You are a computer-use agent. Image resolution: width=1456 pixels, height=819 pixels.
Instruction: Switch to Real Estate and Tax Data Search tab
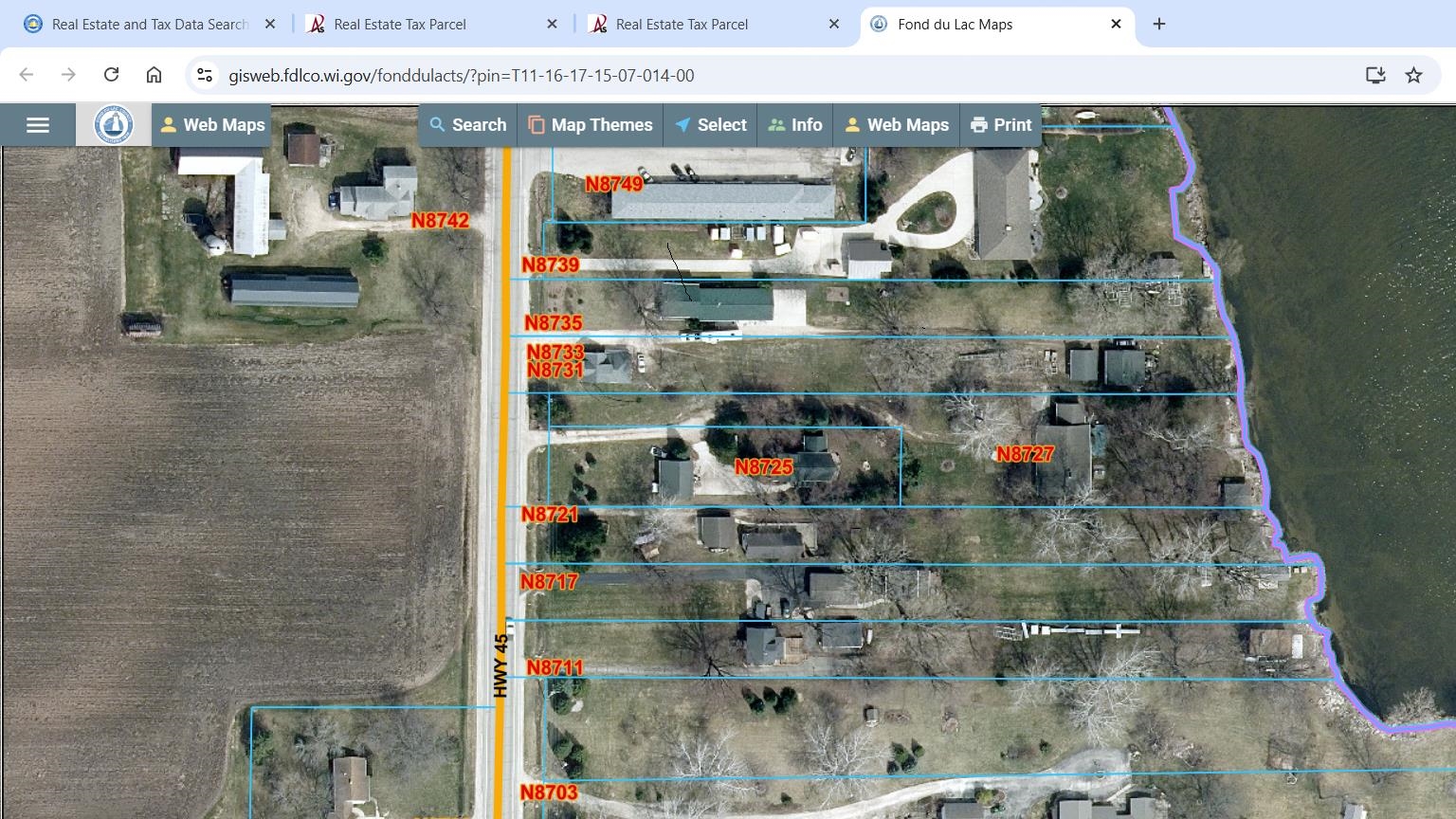pyautogui.click(x=149, y=25)
